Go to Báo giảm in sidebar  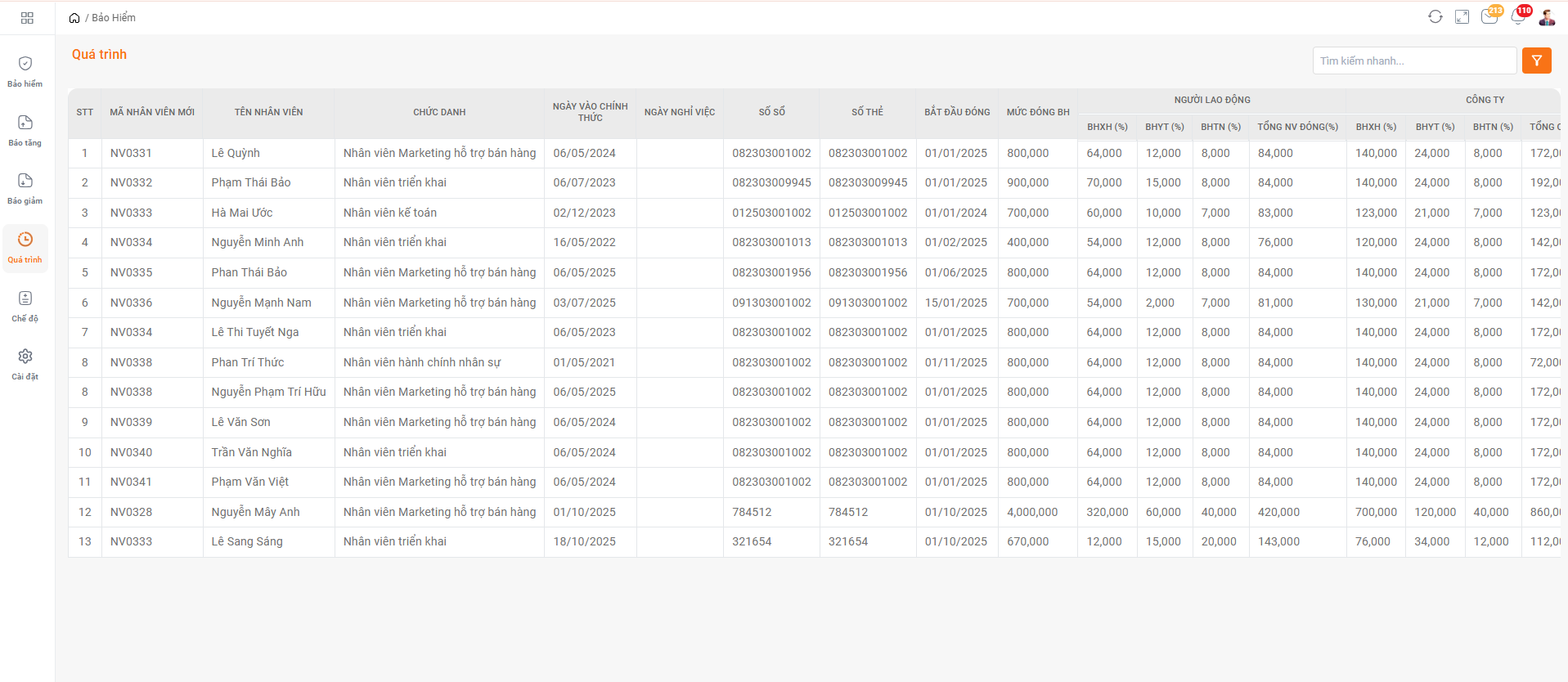[x=25, y=188]
